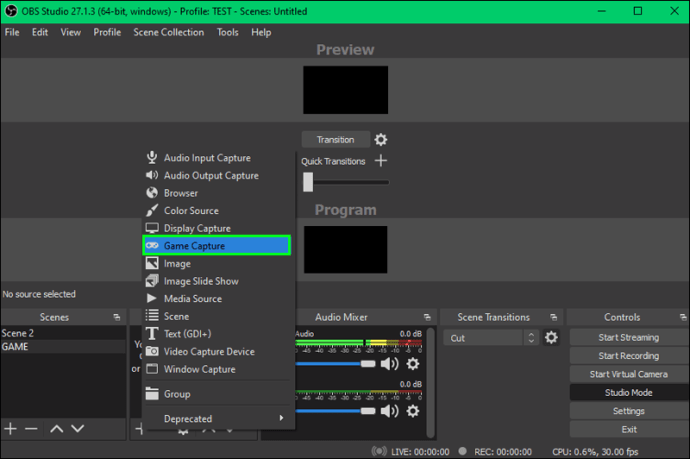The width and height of the screenshot is (690, 459).
Task: Add a new scene with plus icon
Action: coord(10,428)
